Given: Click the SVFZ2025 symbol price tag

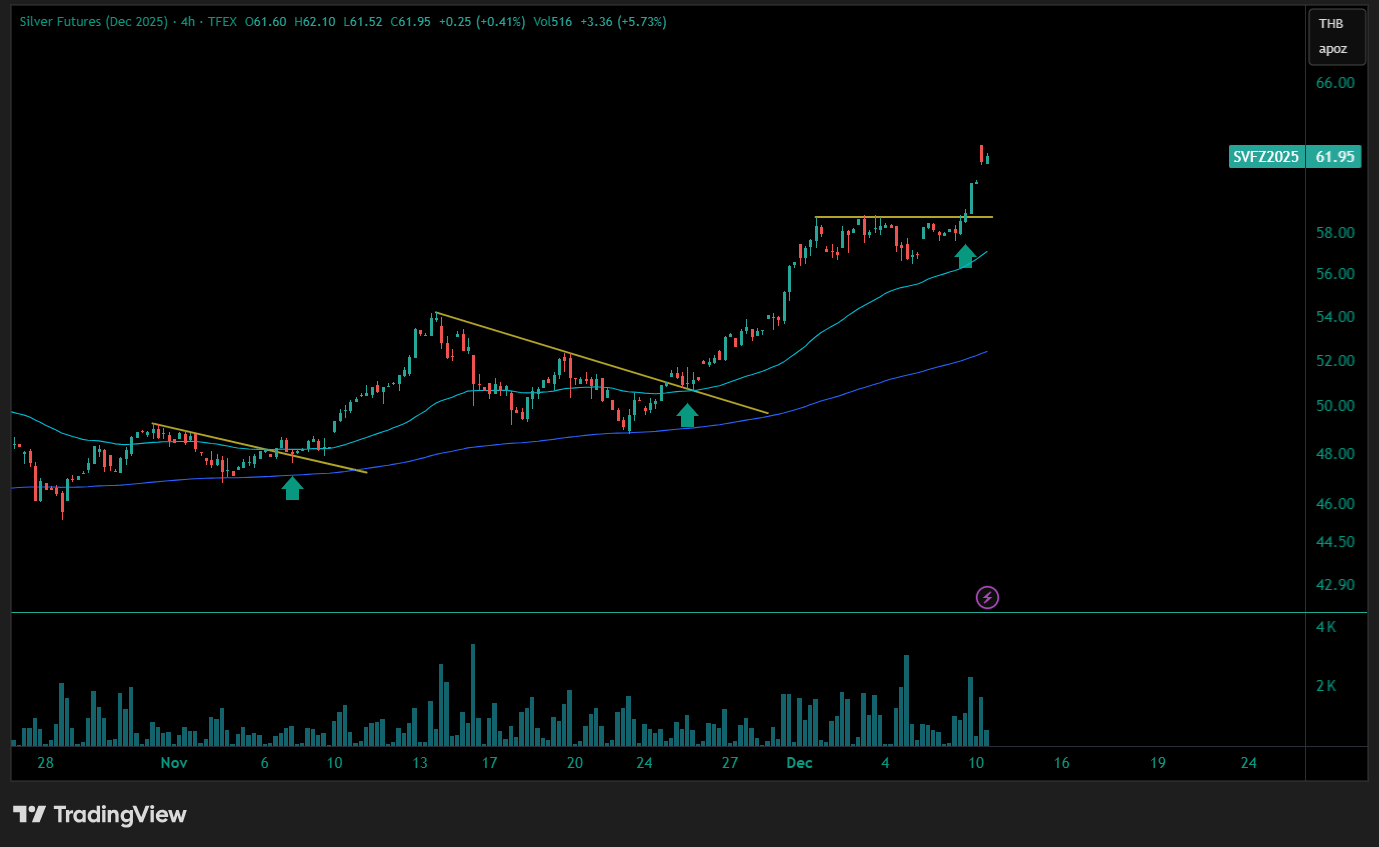Looking at the screenshot, I should (1266, 156).
